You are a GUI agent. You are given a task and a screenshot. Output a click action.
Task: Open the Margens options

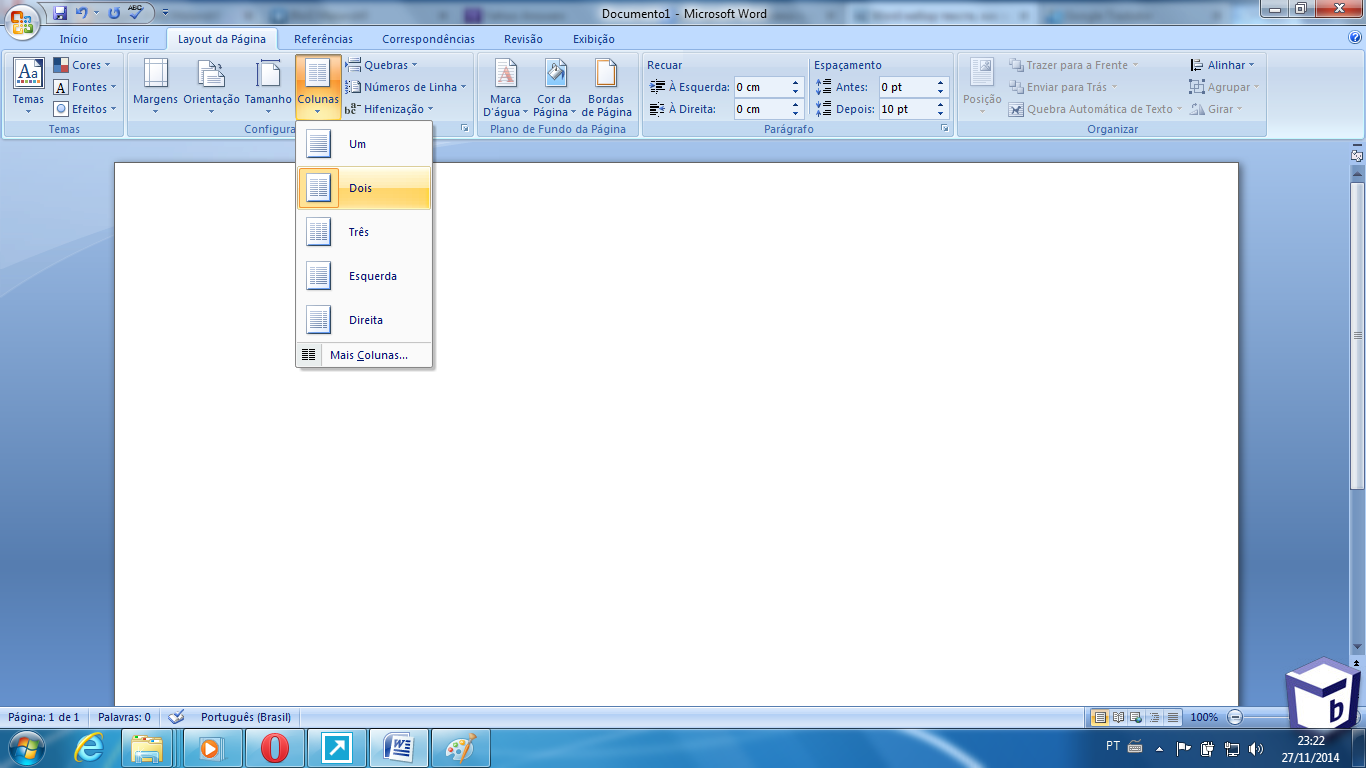pos(155,87)
